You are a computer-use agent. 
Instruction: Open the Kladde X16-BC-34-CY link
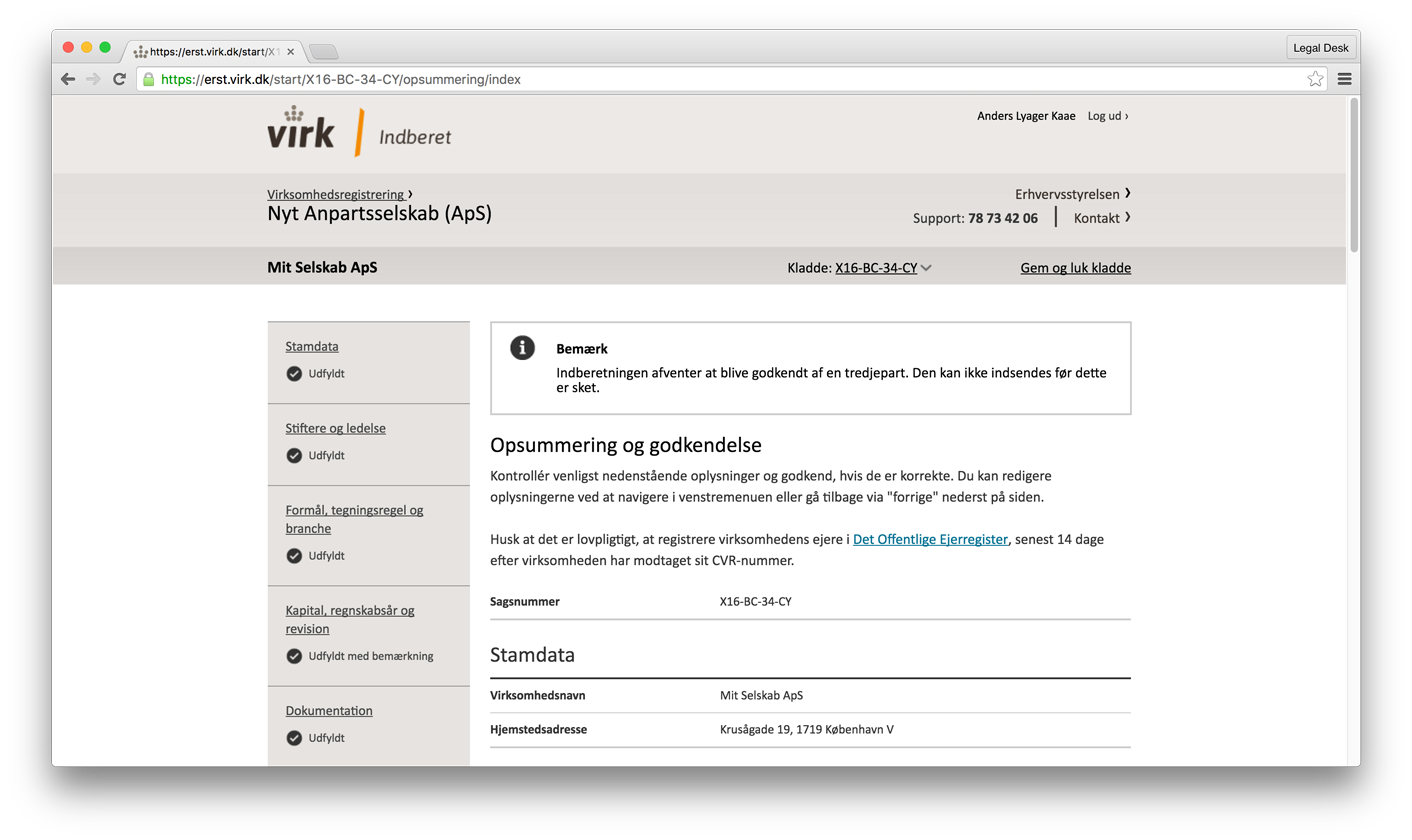876,268
